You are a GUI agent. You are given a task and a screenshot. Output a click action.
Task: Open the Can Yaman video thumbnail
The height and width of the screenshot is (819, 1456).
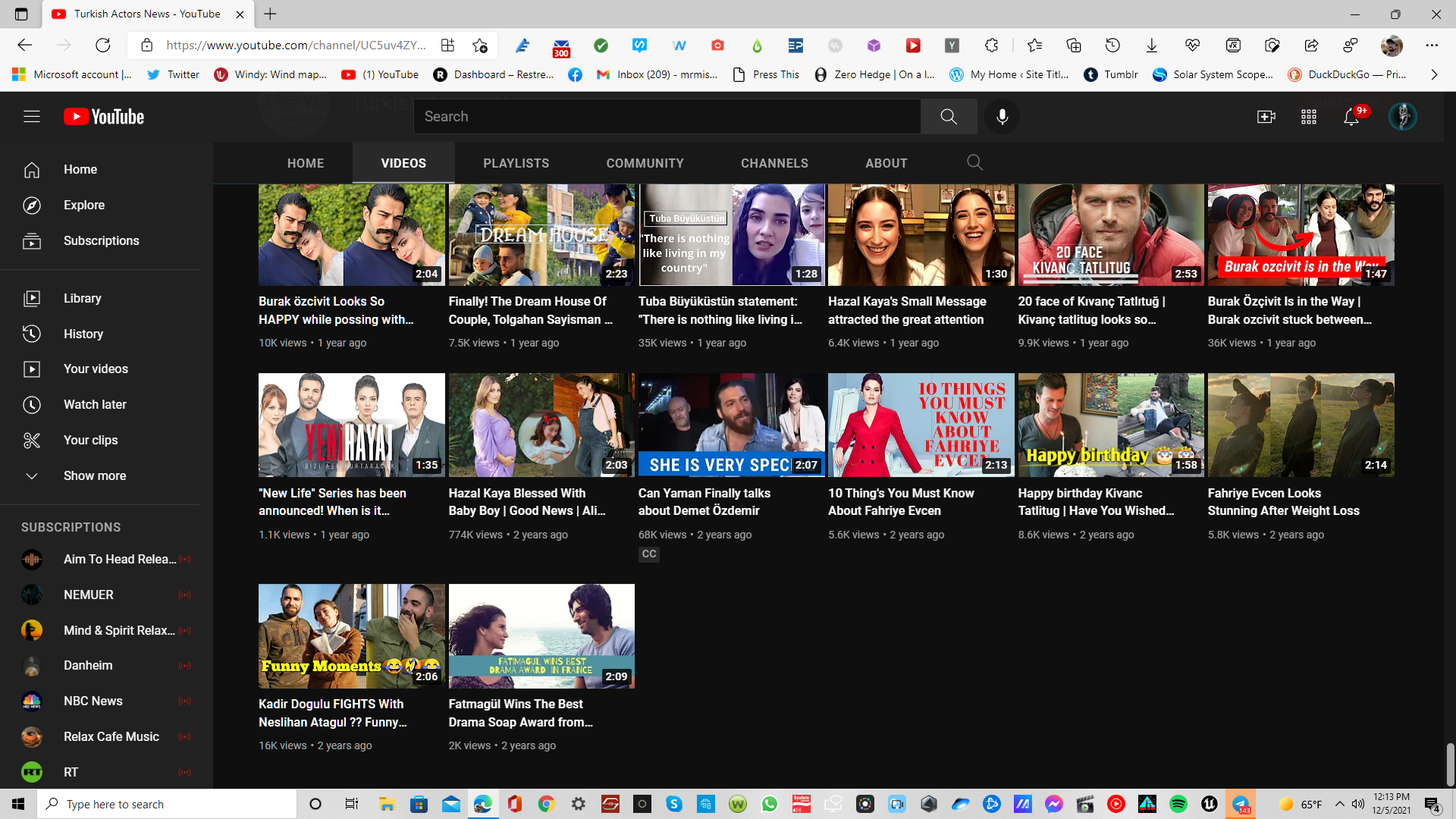tap(731, 425)
